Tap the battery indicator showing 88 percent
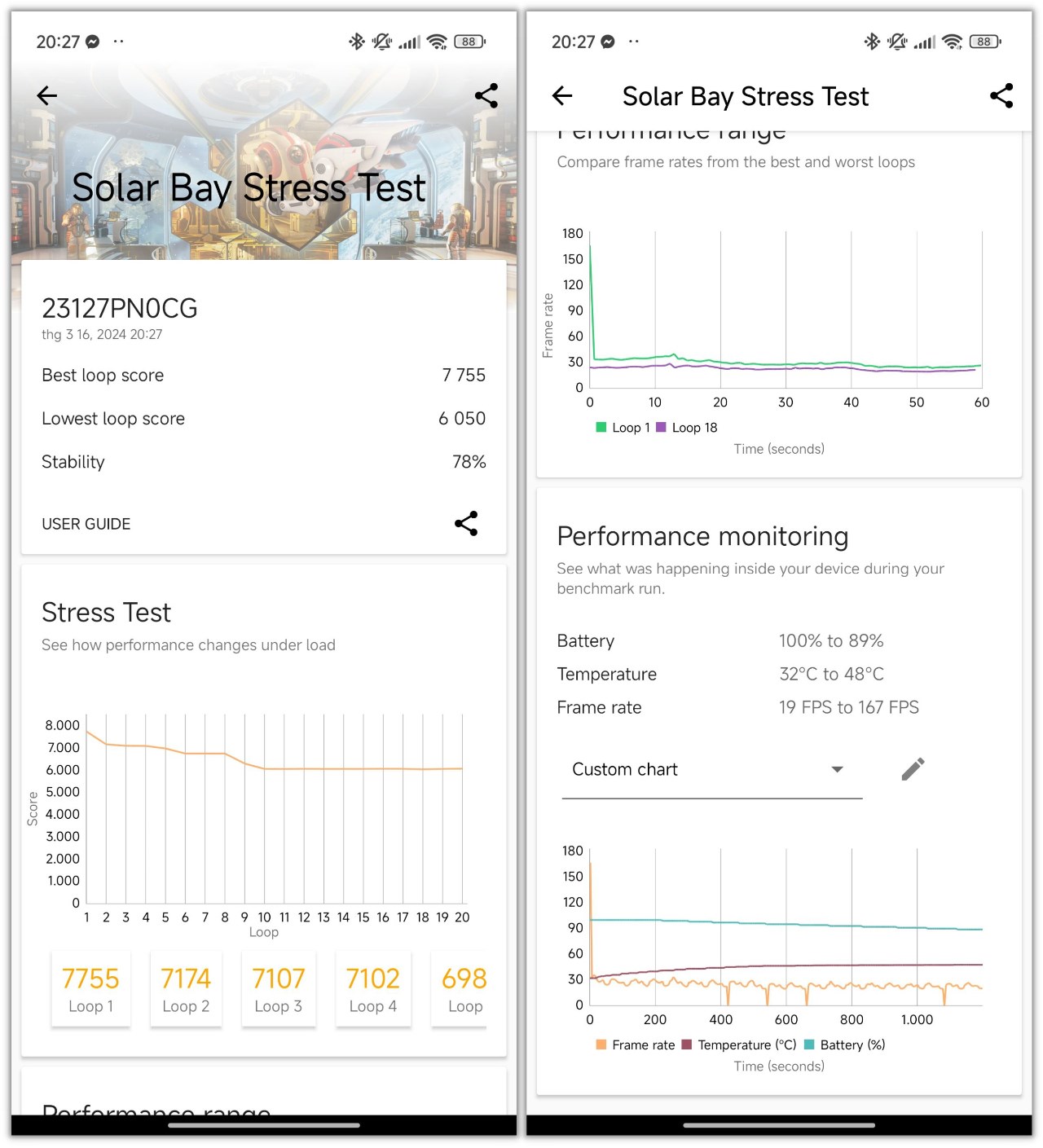The height and width of the screenshot is (1148, 1043). (469, 41)
